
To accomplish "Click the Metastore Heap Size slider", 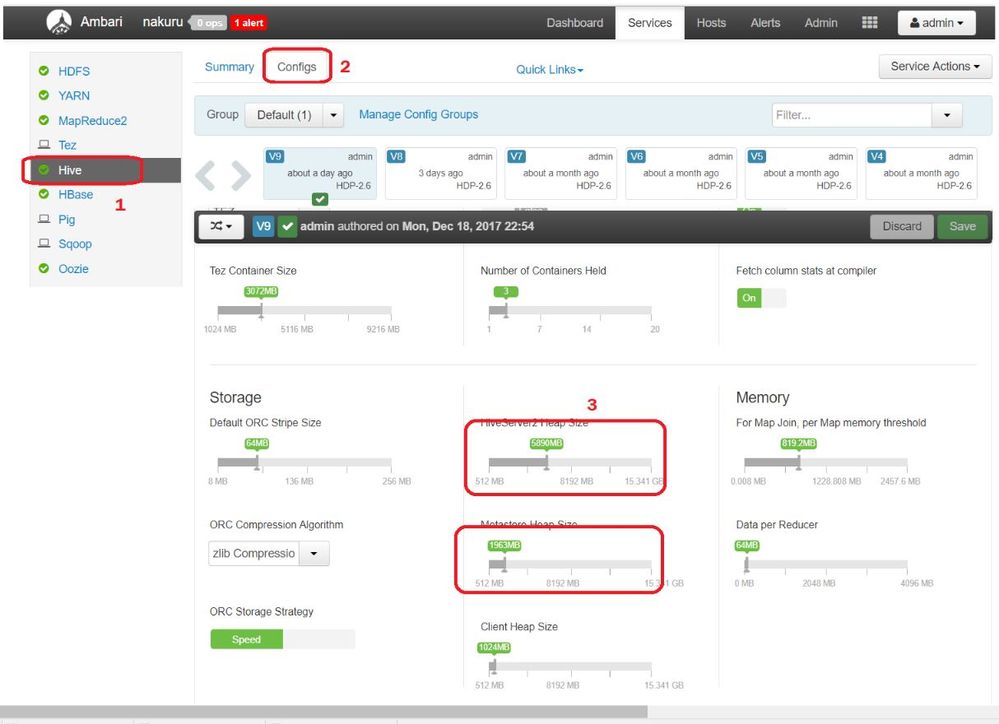I will [570, 564].
